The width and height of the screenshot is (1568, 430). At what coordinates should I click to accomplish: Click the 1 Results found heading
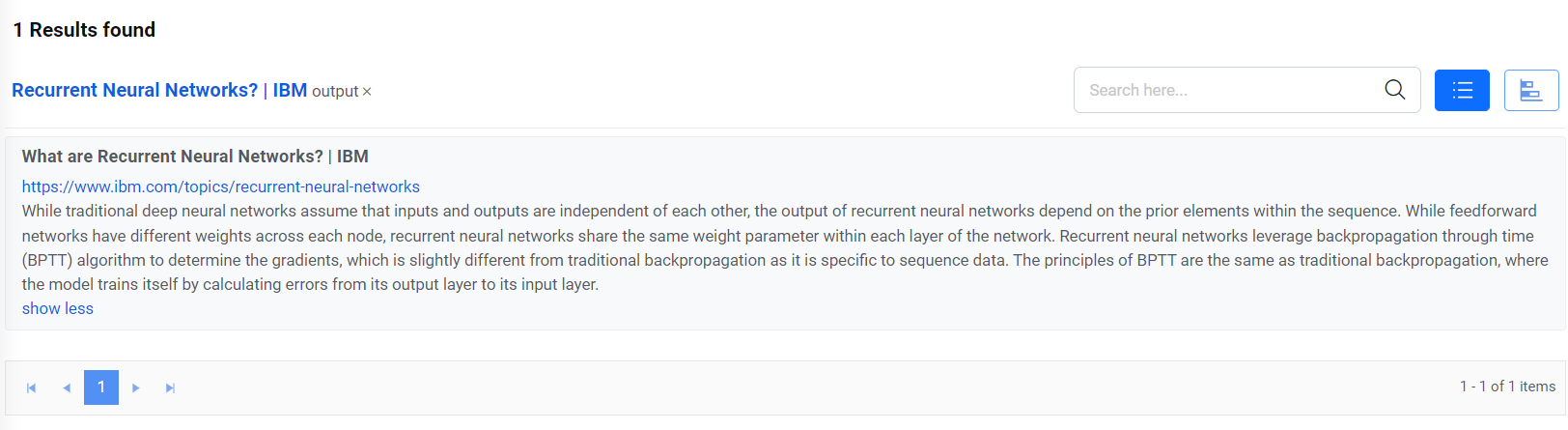tap(84, 30)
